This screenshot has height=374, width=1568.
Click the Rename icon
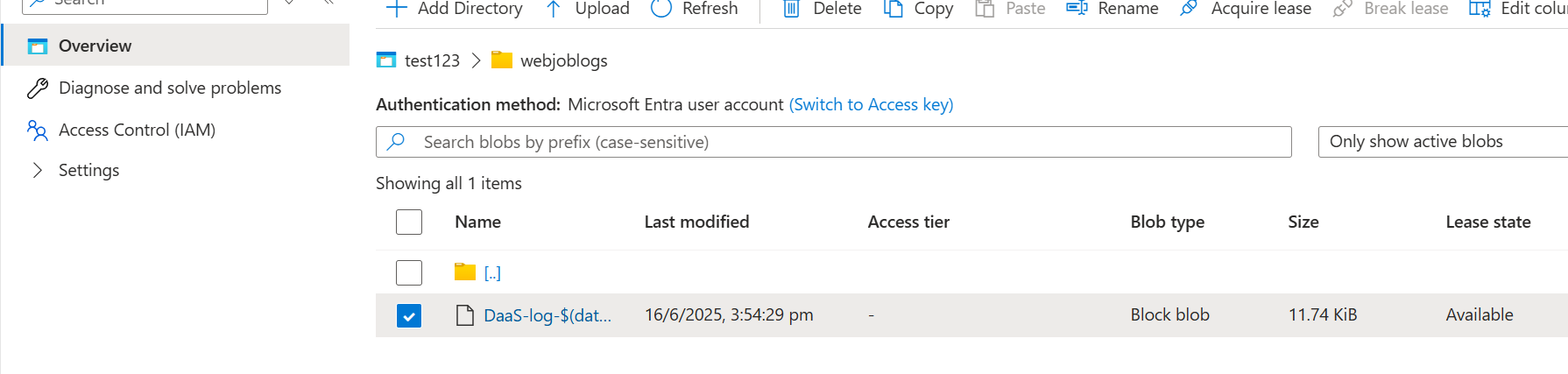coord(1077,9)
